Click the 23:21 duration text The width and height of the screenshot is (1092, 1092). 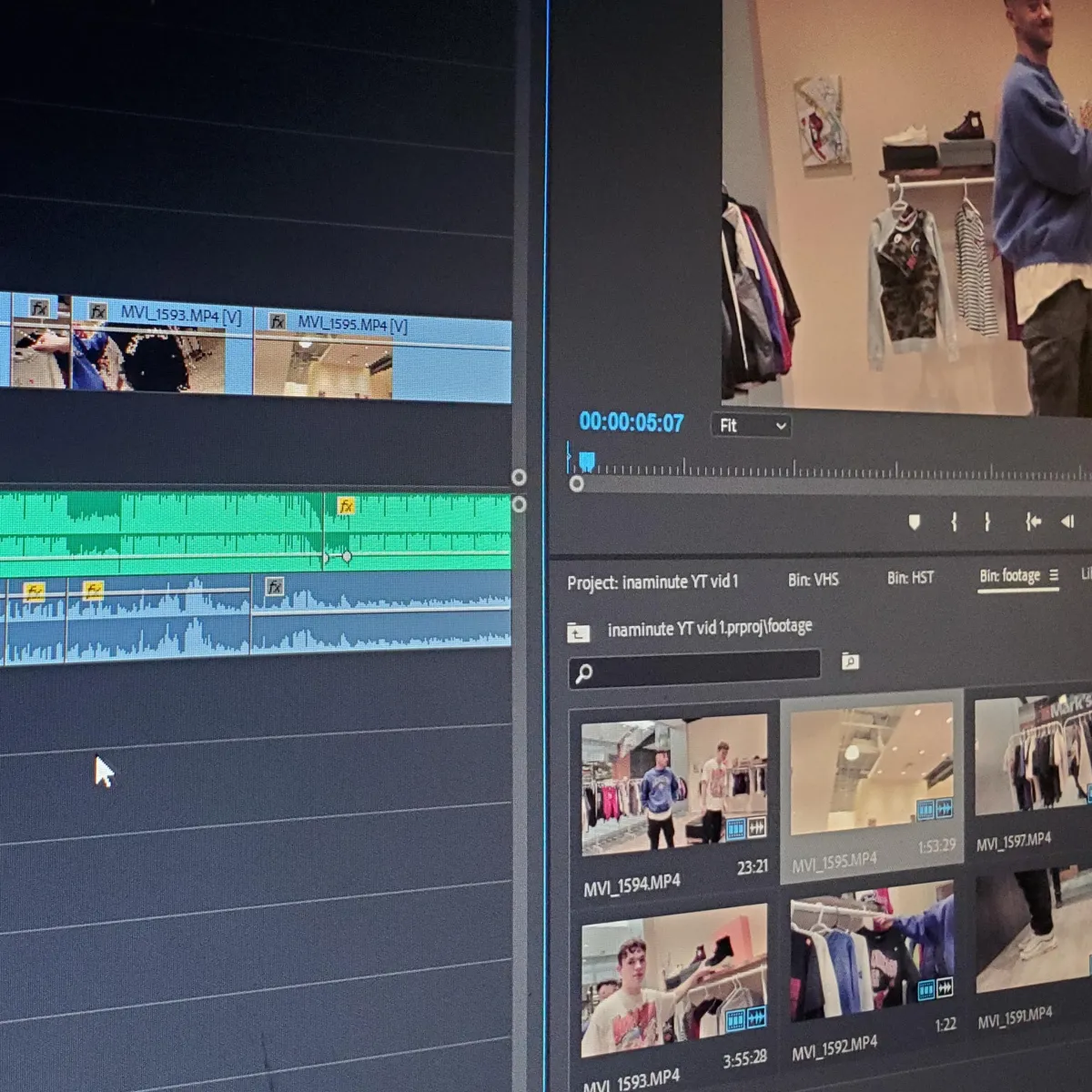point(753,867)
